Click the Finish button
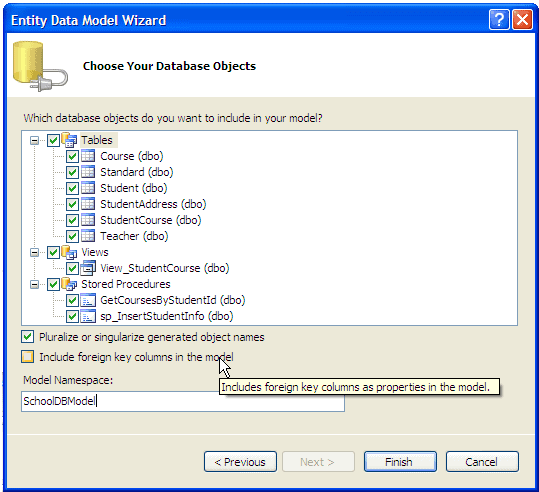This screenshot has width=539, height=492. (x=400, y=462)
